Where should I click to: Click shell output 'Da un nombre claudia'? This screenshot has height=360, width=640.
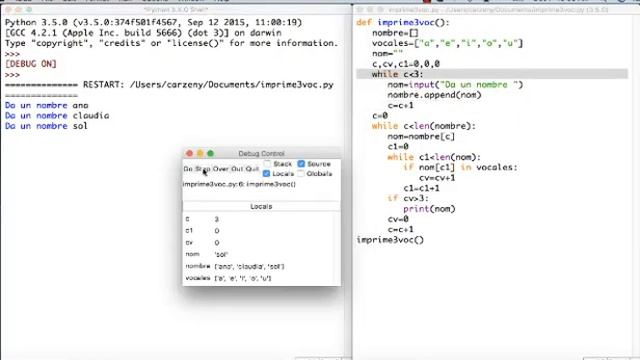point(57,116)
